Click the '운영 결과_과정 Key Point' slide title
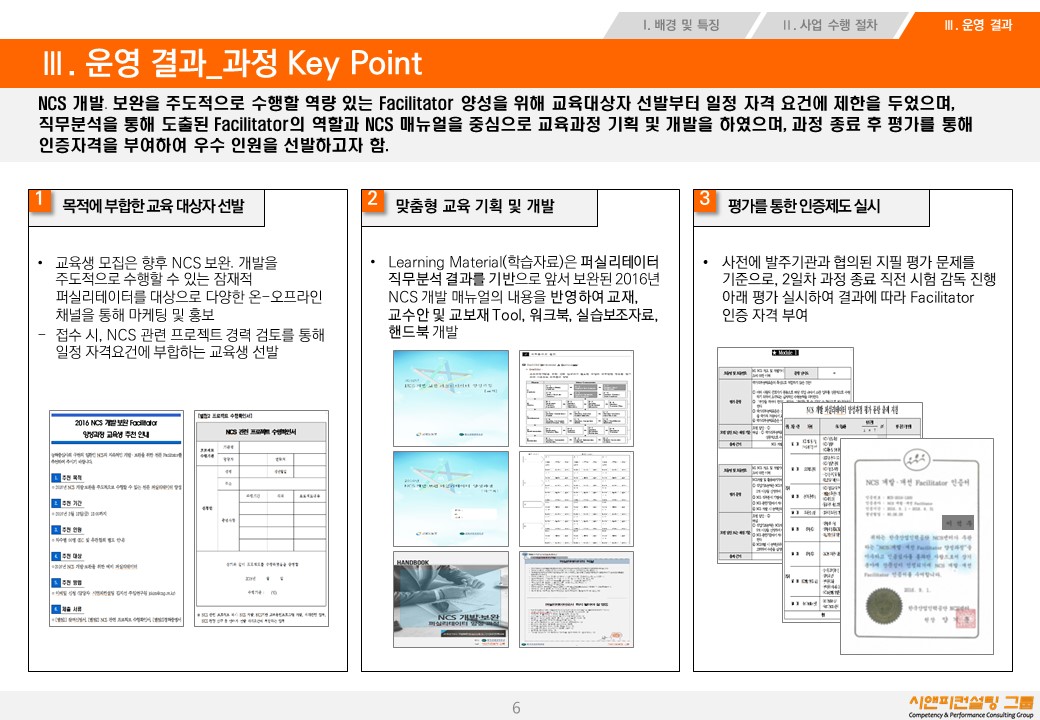Screen dimensions: 1040x720 click(231, 64)
